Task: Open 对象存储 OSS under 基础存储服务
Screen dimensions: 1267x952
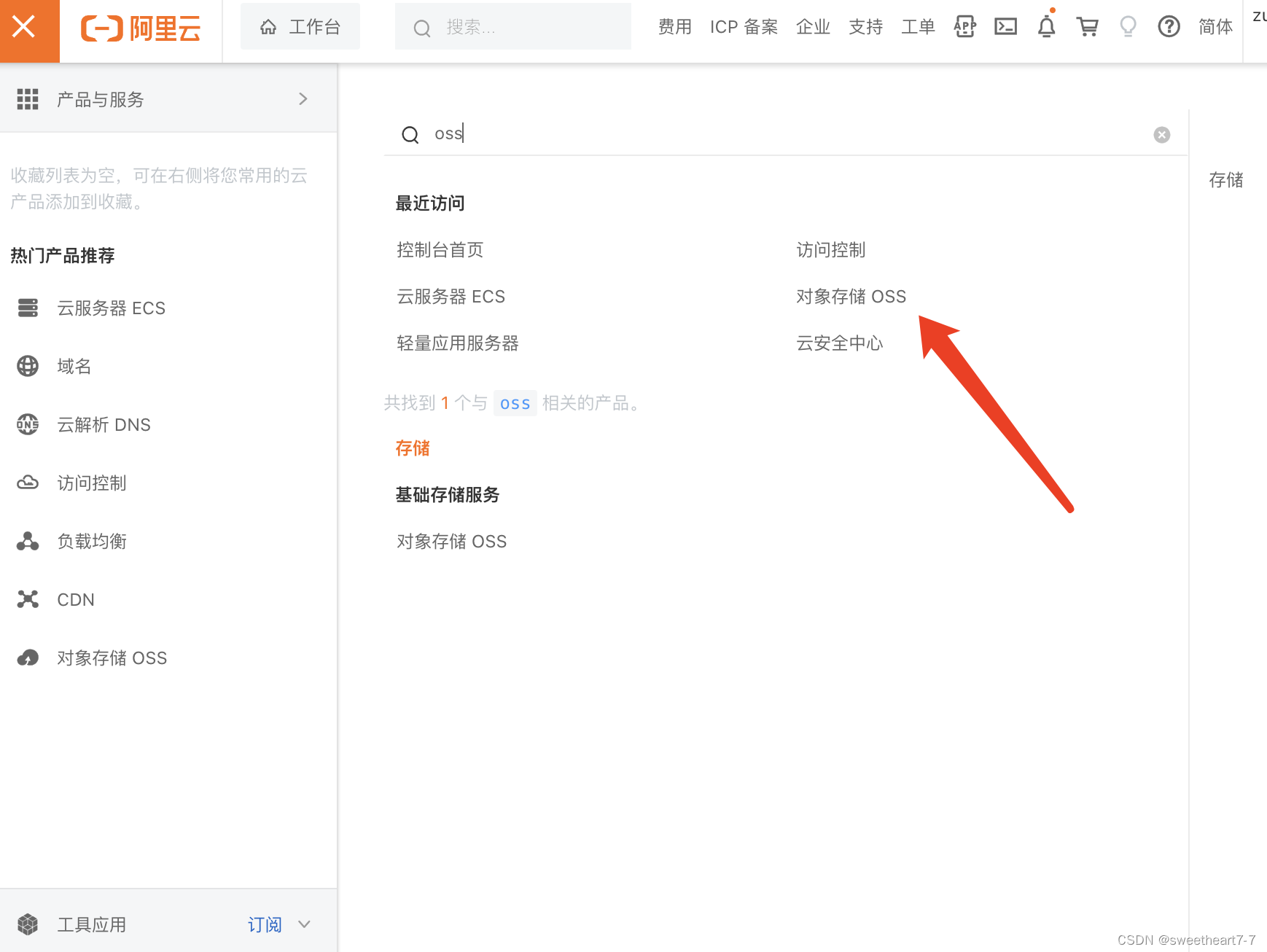Action: pos(452,542)
